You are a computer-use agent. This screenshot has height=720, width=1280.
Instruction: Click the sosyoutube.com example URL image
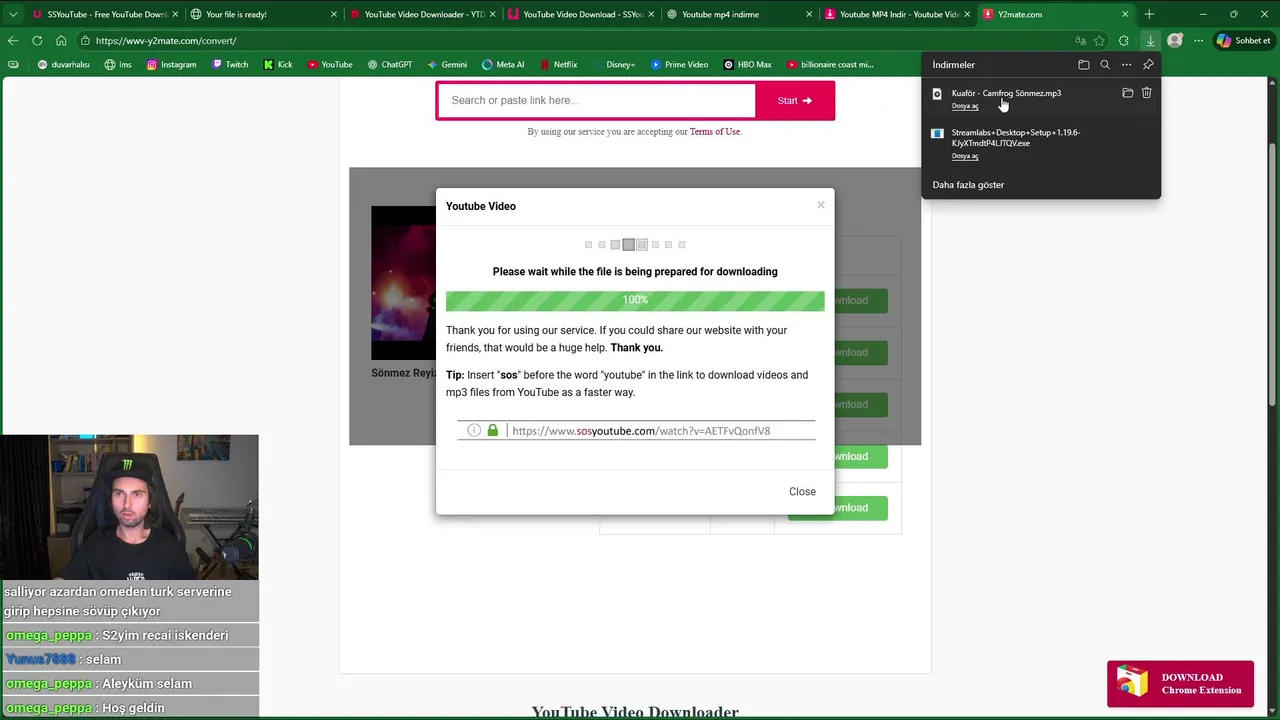[x=636, y=431]
